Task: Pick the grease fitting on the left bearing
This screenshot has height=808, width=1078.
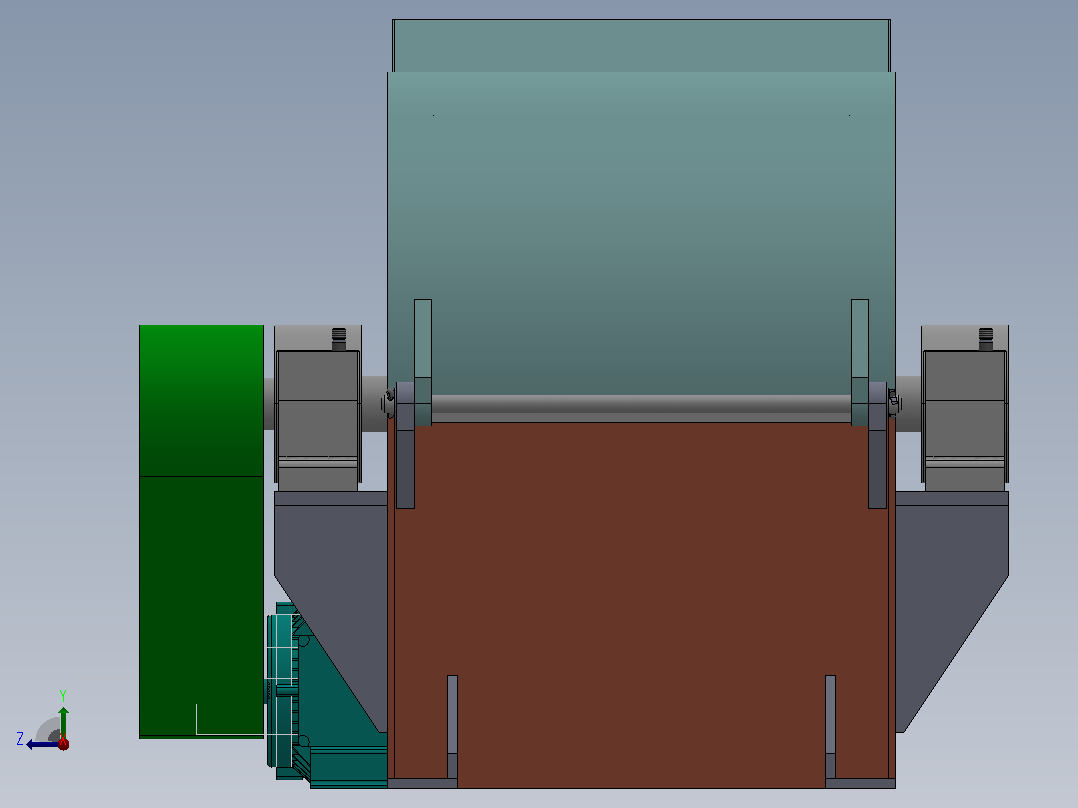Action: tap(339, 338)
